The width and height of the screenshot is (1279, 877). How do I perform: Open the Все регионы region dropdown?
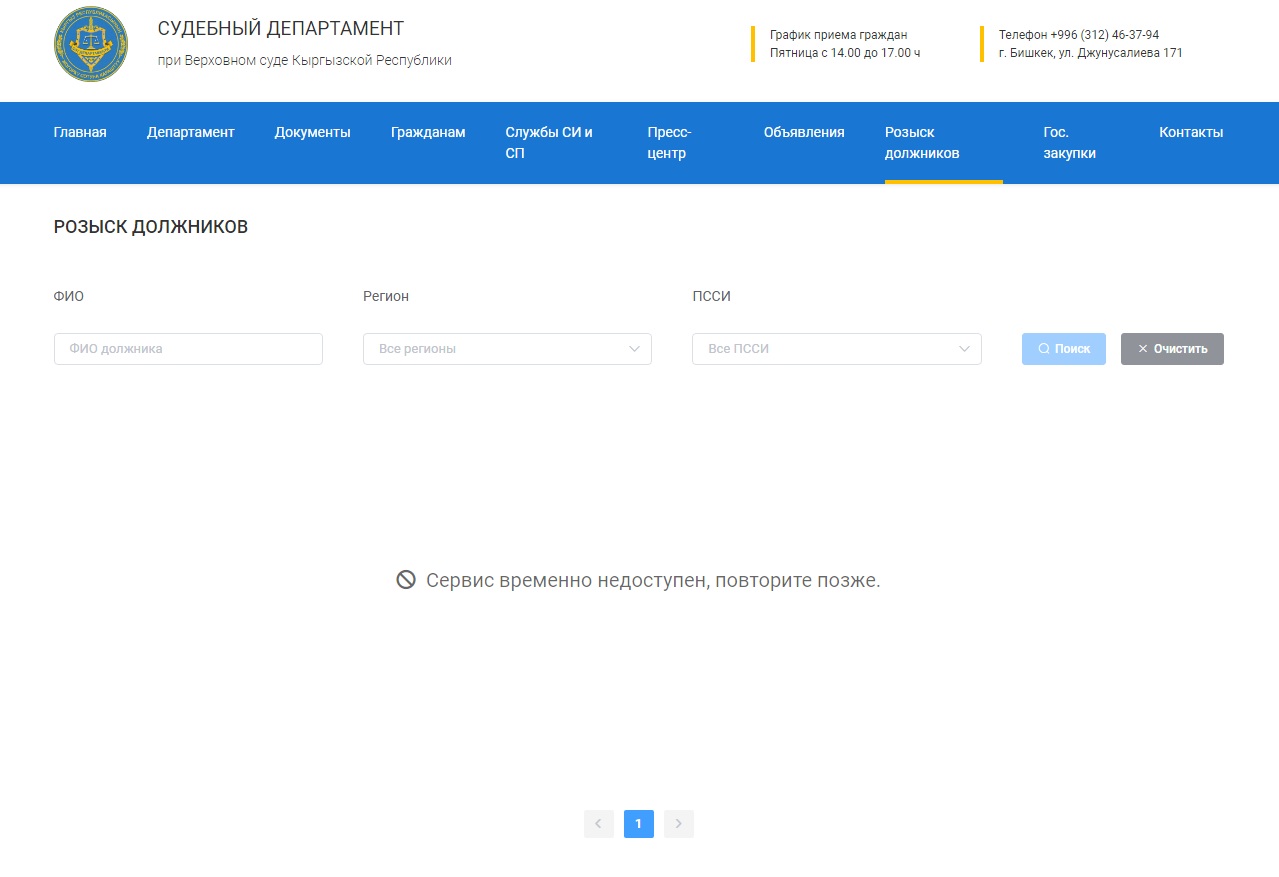pyautogui.click(x=495, y=349)
